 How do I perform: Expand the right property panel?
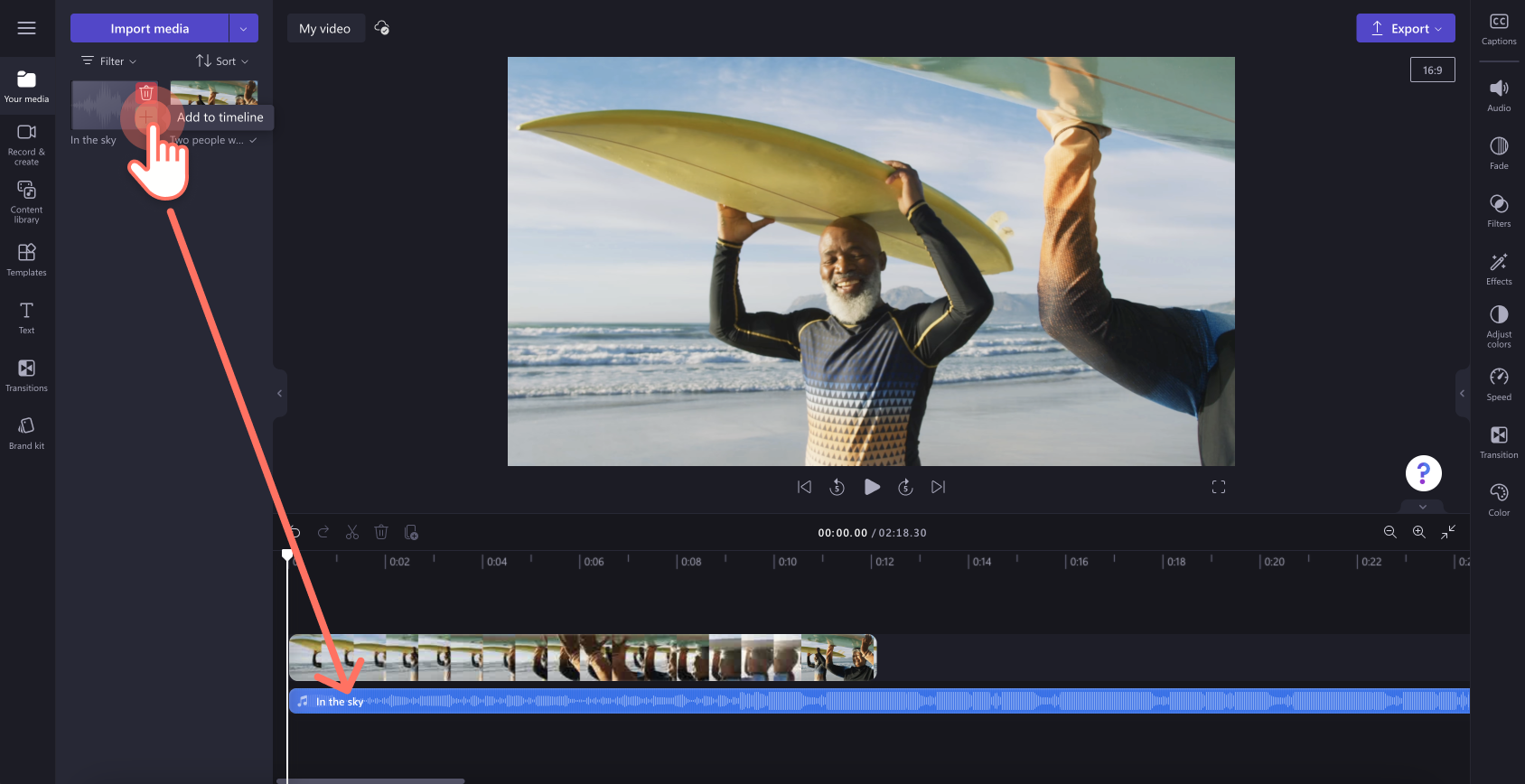click(1462, 393)
